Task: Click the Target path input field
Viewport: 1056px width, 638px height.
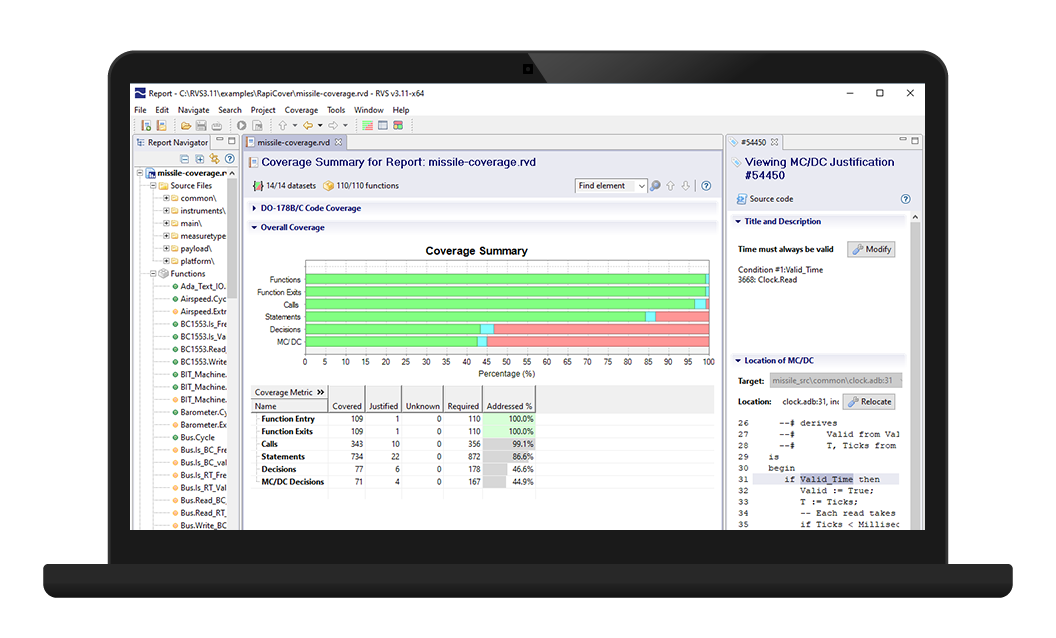Action: point(835,381)
